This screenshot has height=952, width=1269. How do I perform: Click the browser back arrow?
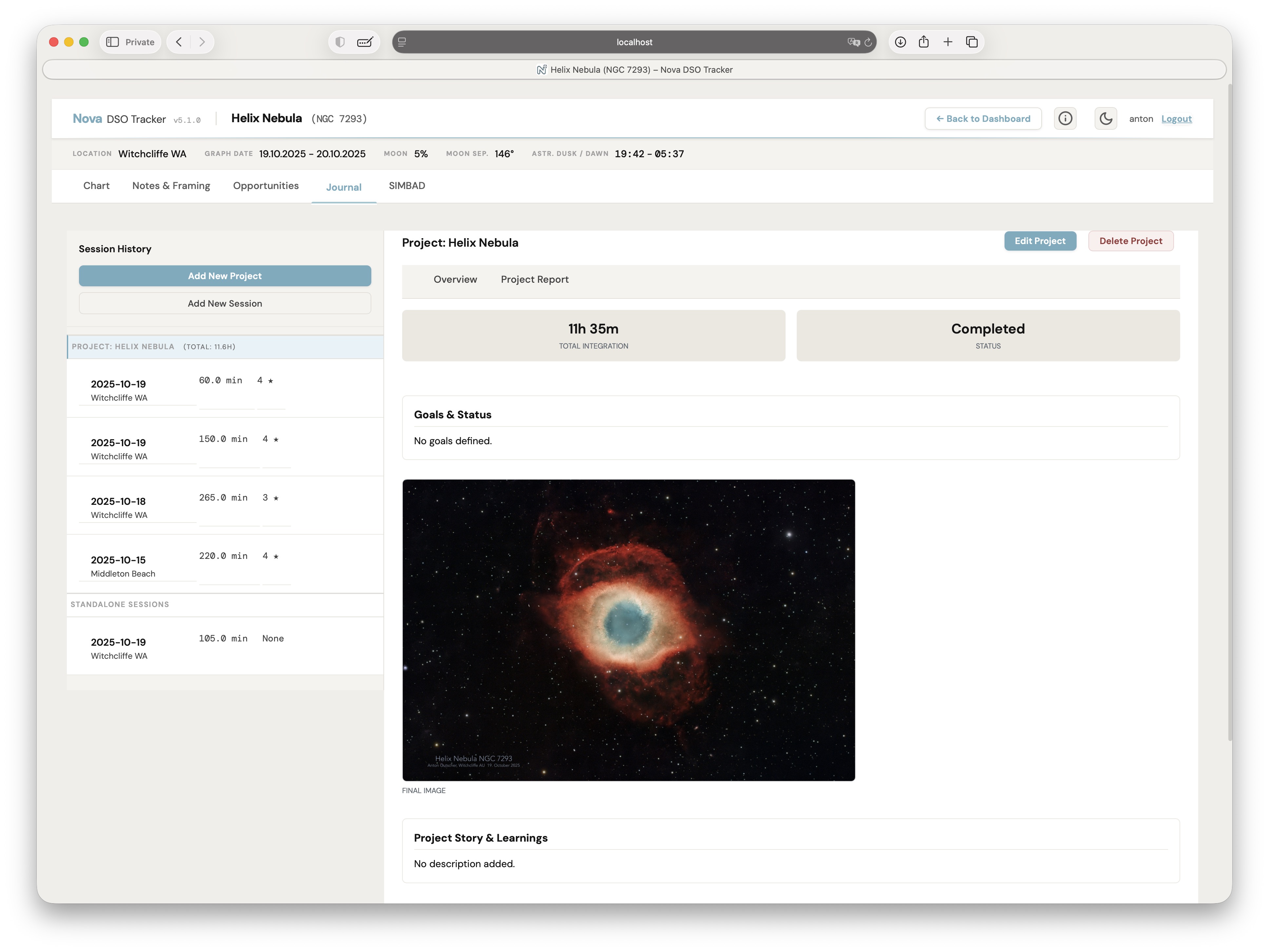pyautogui.click(x=179, y=42)
